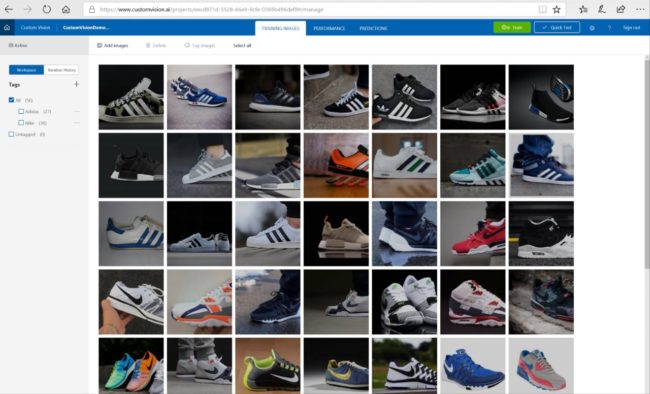Image resolution: width=650 pixels, height=394 pixels.
Task: Go back in the browser
Action: (9, 9)
